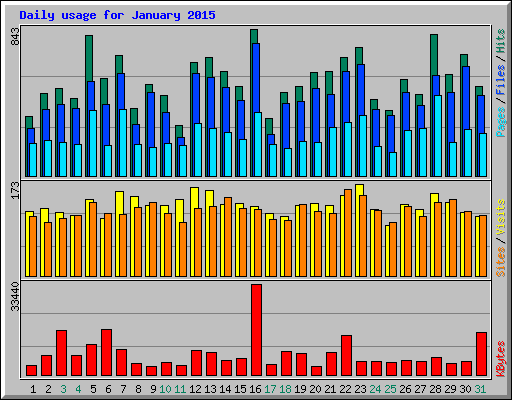Click day label 27 on the x-axis
512x400 pixels.
click(420, 389)
